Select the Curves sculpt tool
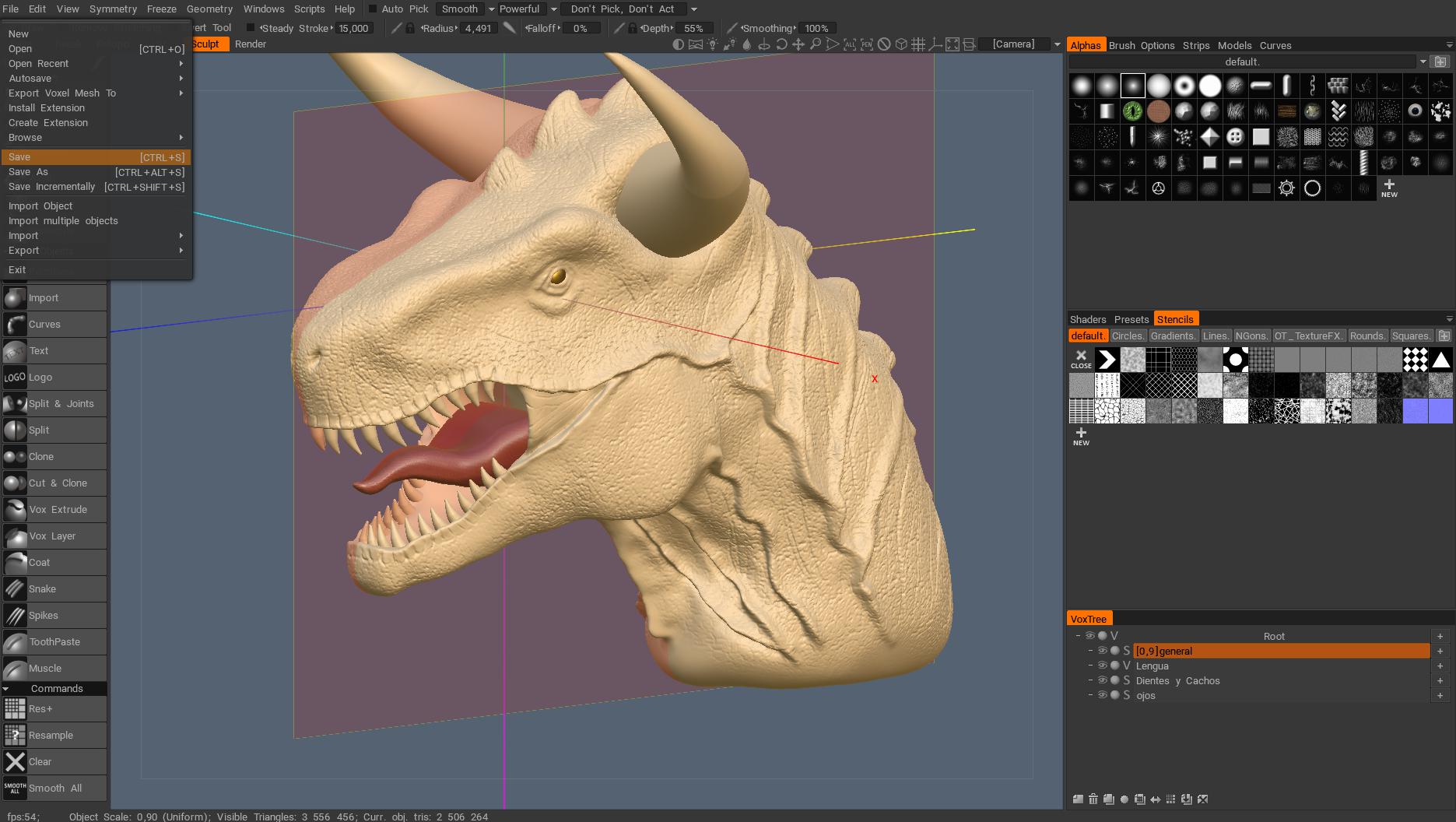Viewport: 1456px width, 822px height. pyautogui.click(x=54, y=325)
